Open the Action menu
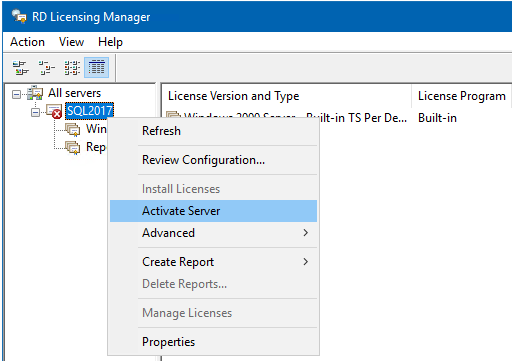 (x=27, y=42)
